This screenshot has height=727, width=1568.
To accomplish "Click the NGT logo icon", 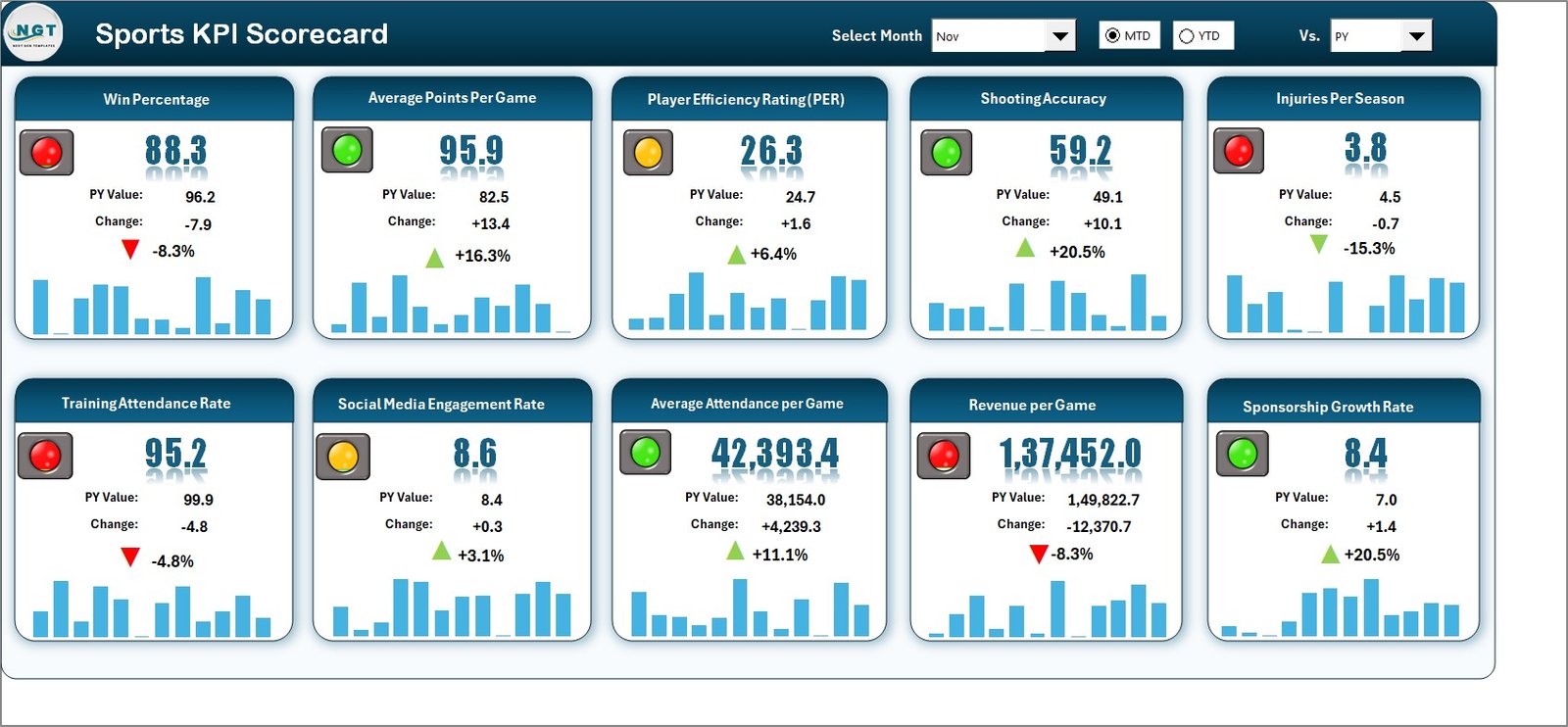I will (34, 32).
